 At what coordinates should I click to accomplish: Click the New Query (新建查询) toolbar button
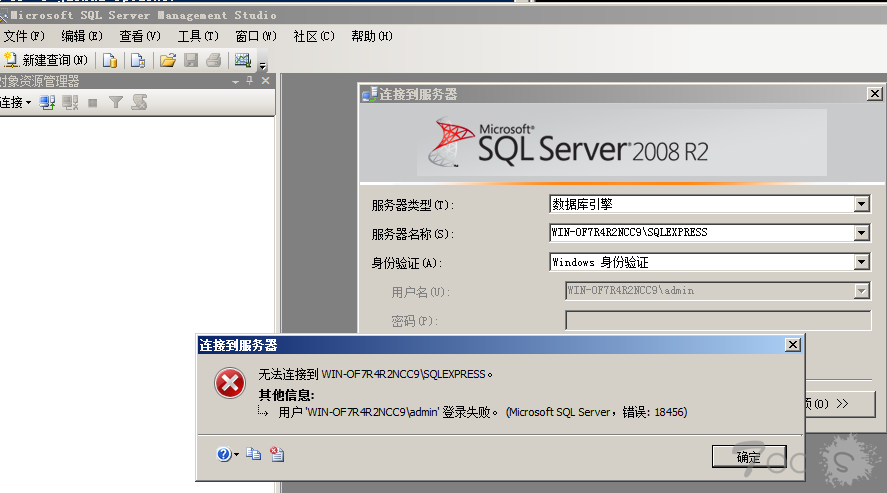tap(45, 60)
